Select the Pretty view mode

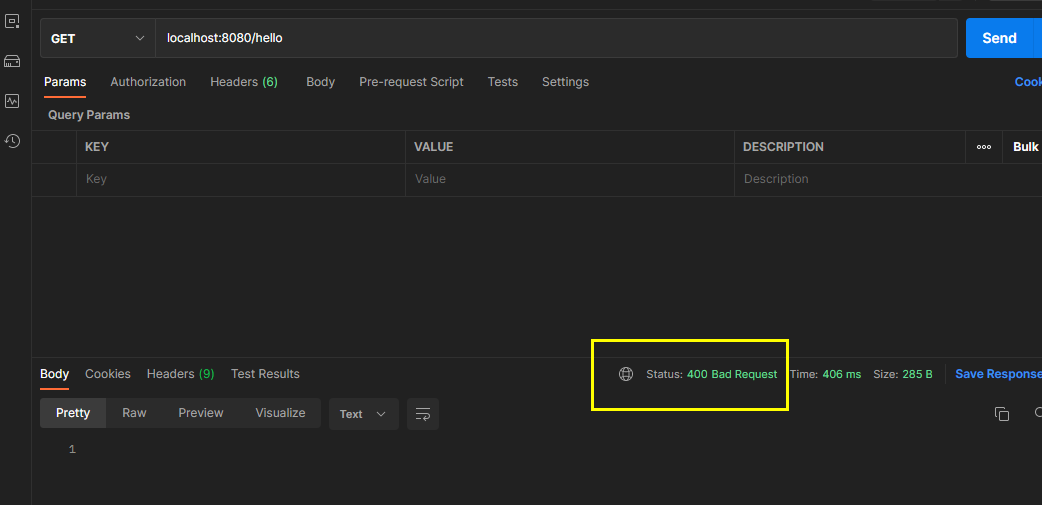tap(73, 413)
